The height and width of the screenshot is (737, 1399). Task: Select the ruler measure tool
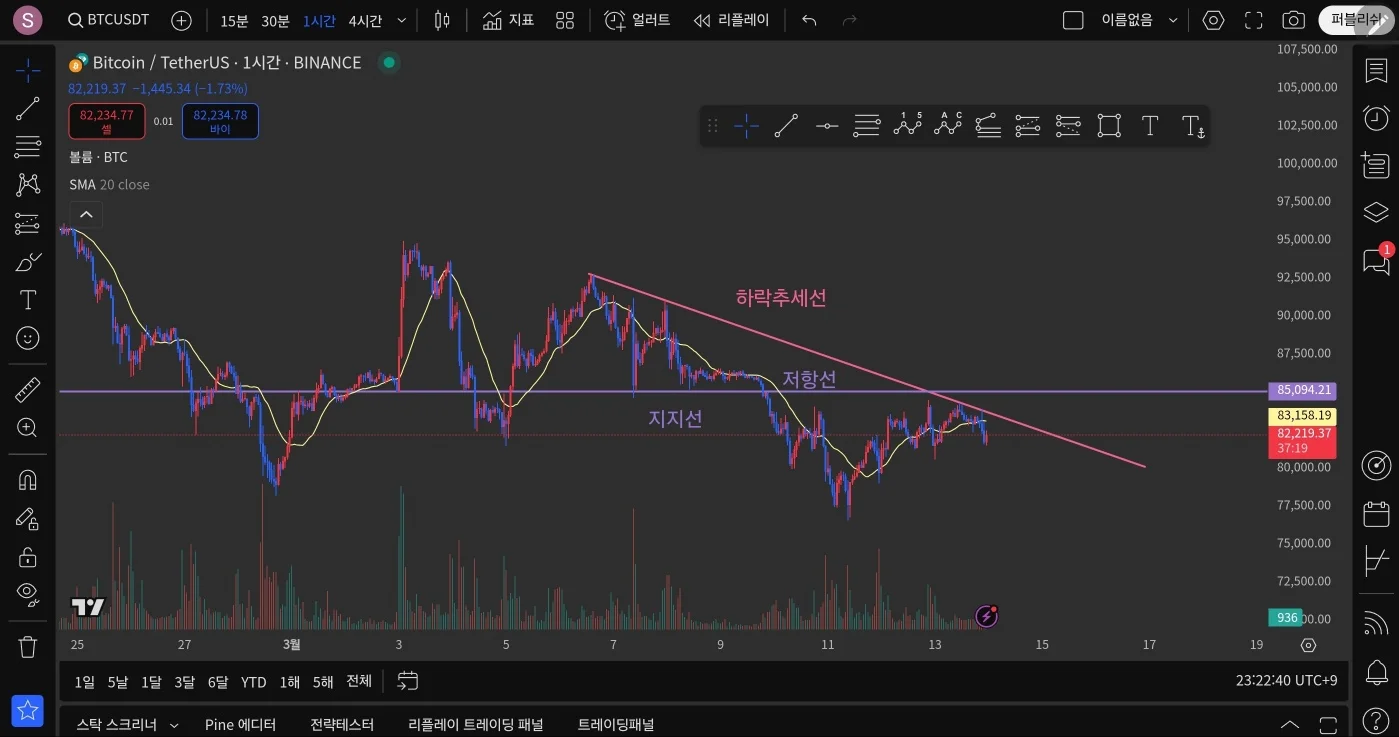[x=28, y=390]
